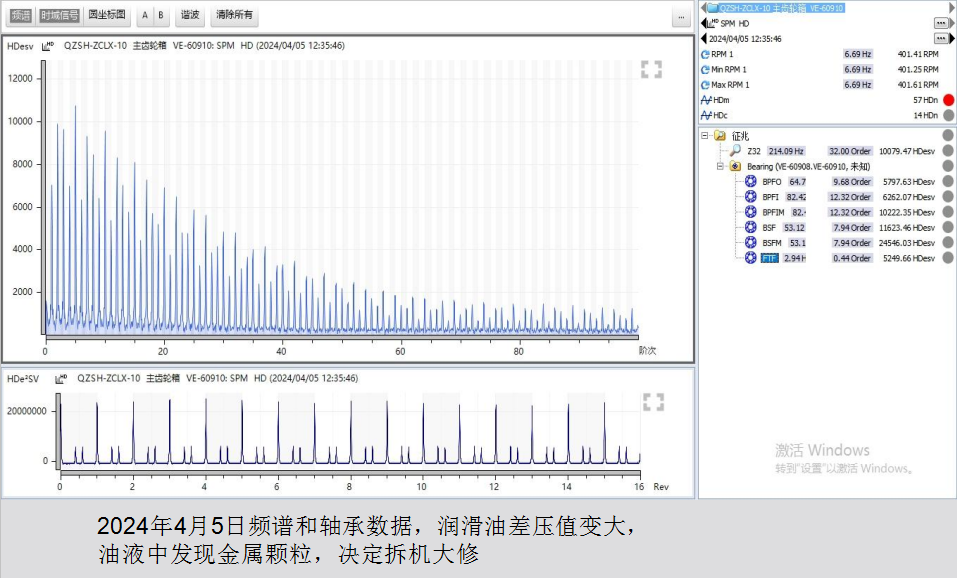Click the BSF tree row
This screenshot has width=957, height=578.
(x=768, y=228)
